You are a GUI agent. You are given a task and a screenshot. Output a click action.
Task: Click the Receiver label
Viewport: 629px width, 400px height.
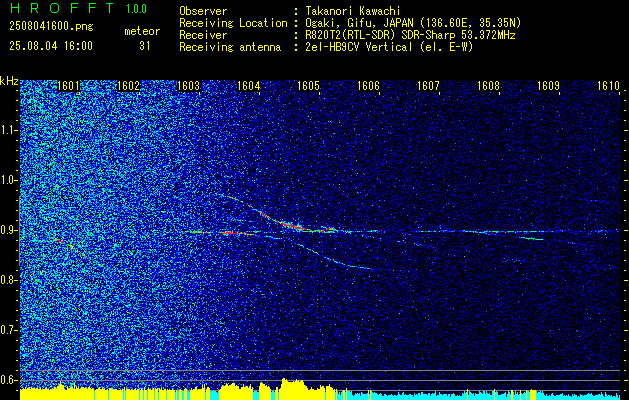coord(203,35)
